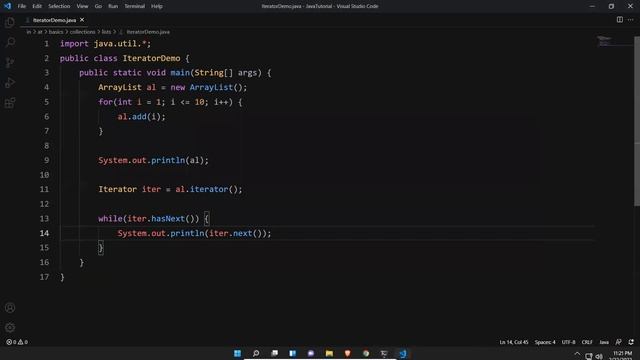Click line number 9 in gutter
This screenshot has height=360, width=640.
[x=47, y=160]
